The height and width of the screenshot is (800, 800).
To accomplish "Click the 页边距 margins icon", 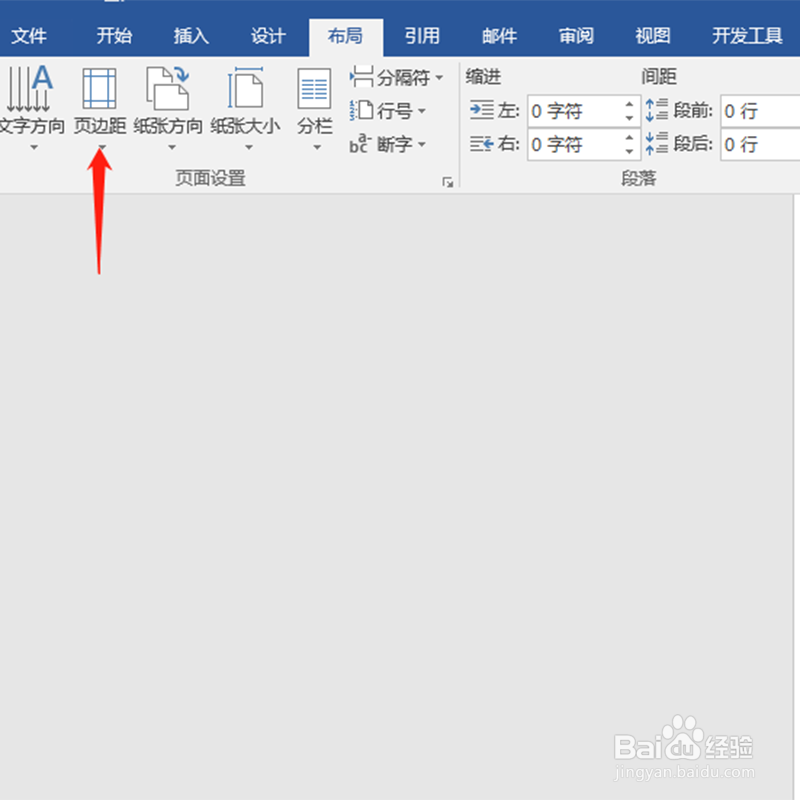I will [99, 89].
